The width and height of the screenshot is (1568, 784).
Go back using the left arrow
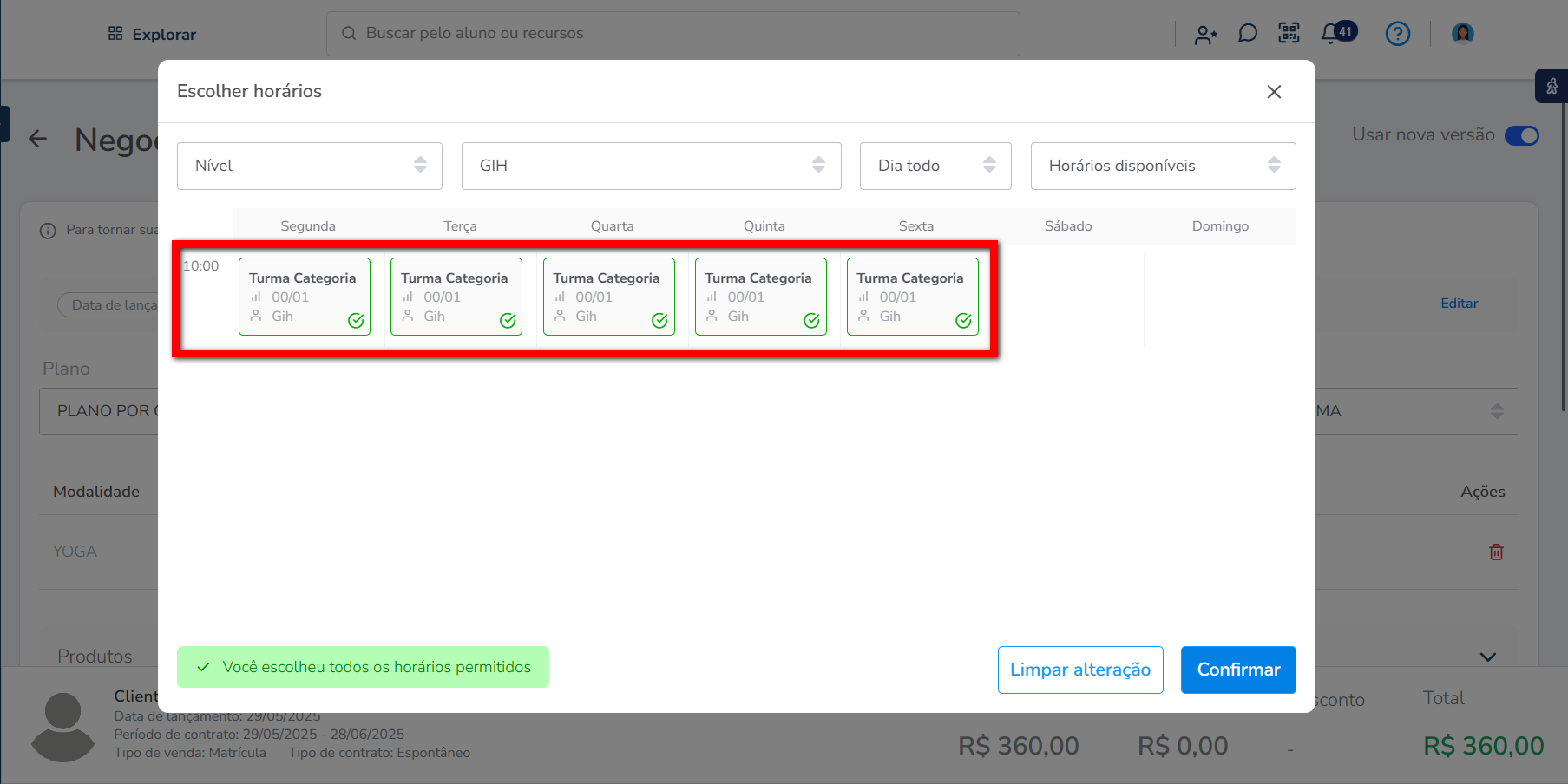click(x=37, y=139)
